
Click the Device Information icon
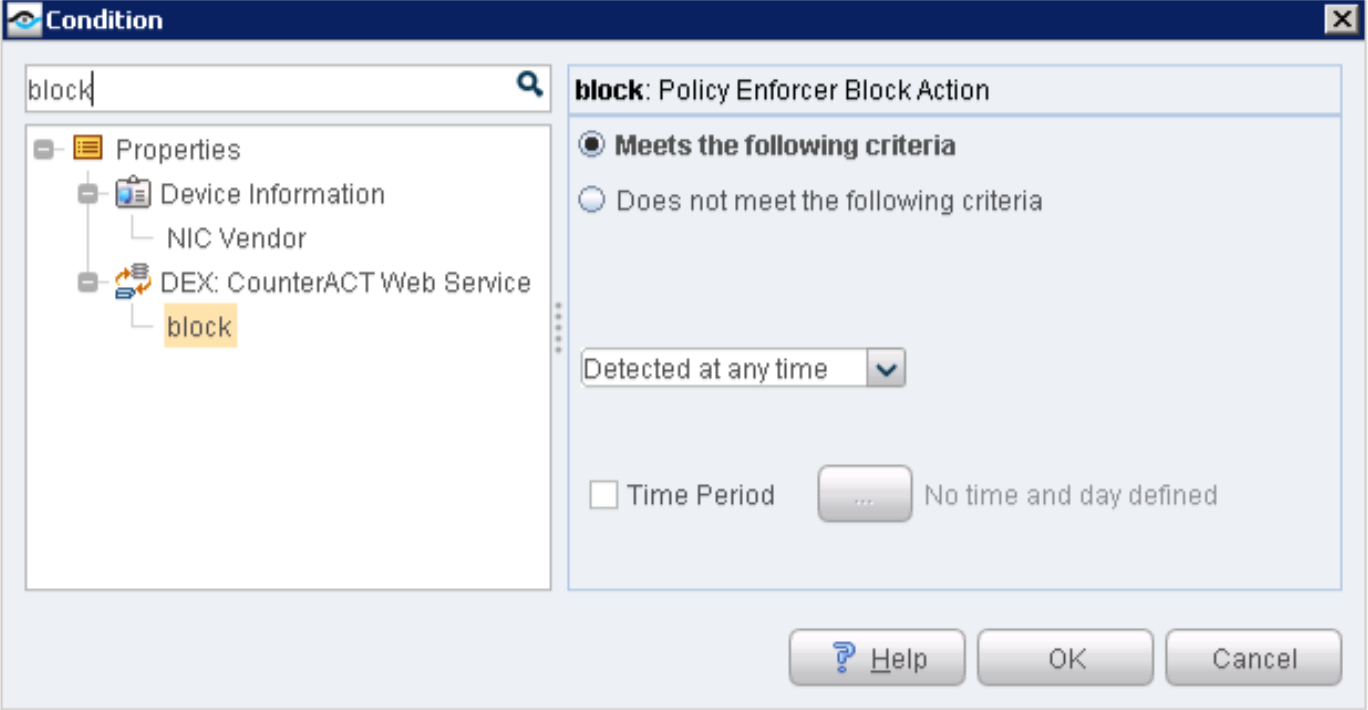tap(133, 193)
